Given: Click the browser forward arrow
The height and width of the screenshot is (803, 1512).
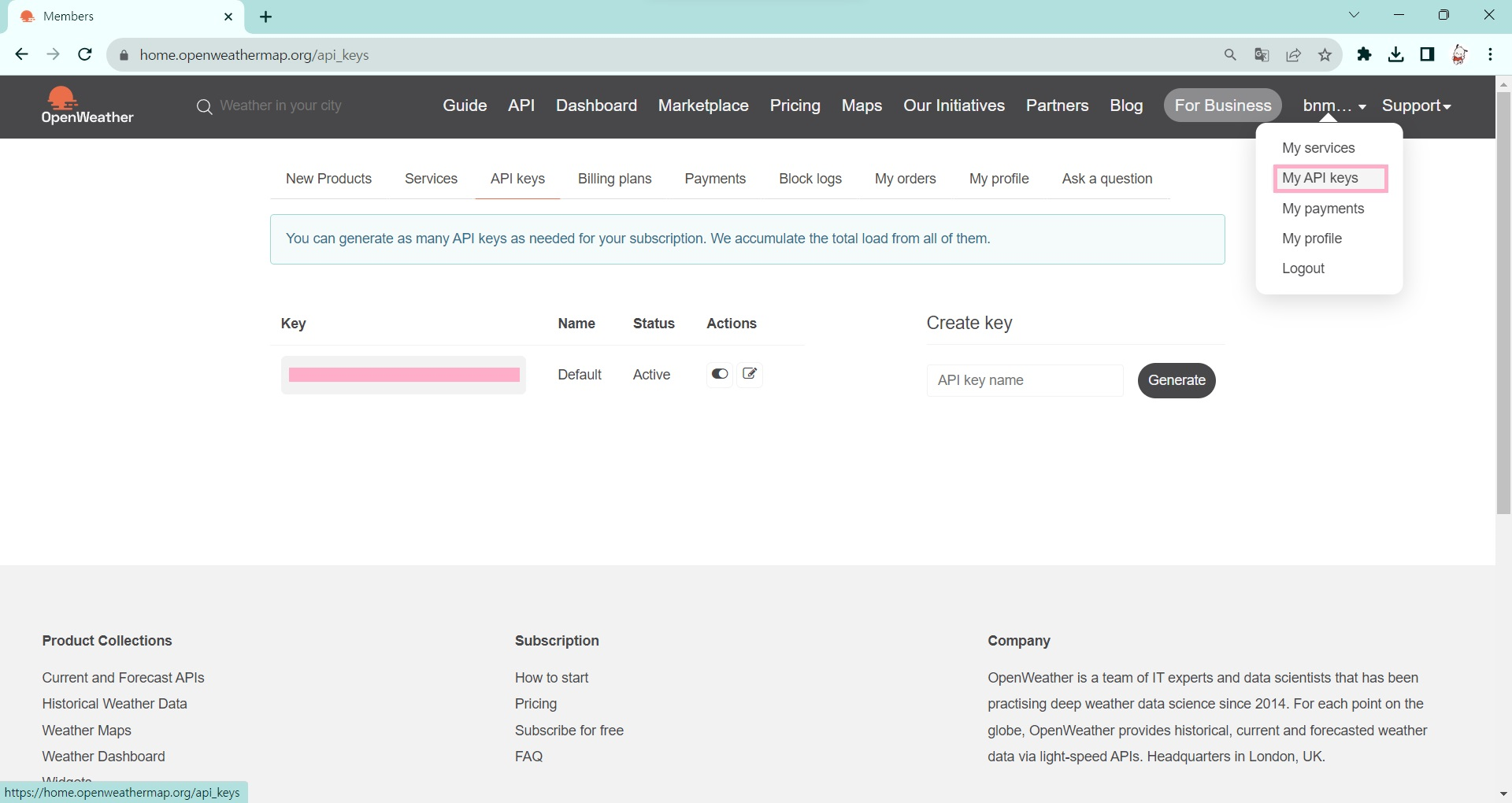Looking at the screenshot, I should point(53,54).
